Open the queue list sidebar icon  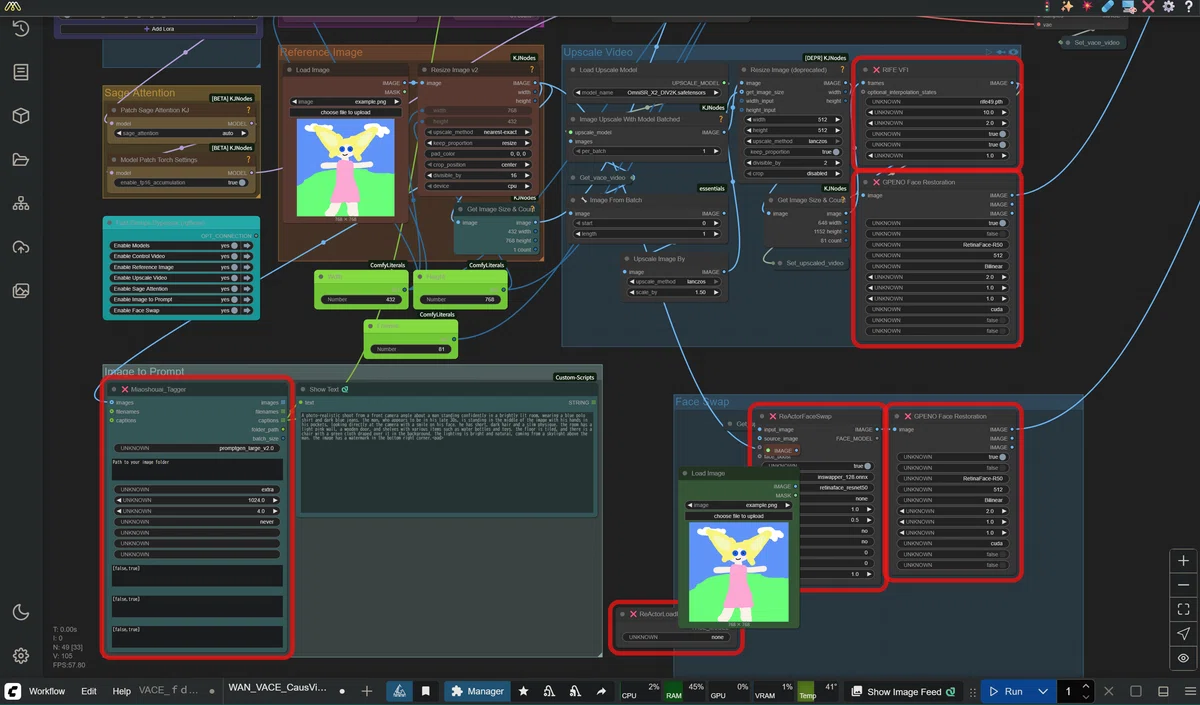(20, 72)
